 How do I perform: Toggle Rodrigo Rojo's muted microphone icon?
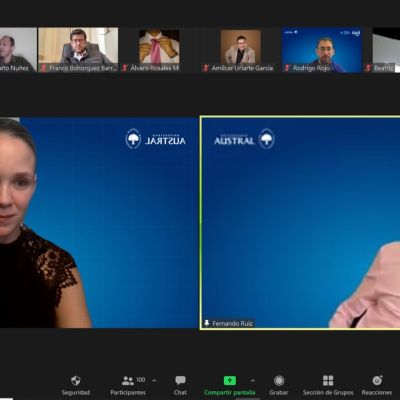point(287,68)
